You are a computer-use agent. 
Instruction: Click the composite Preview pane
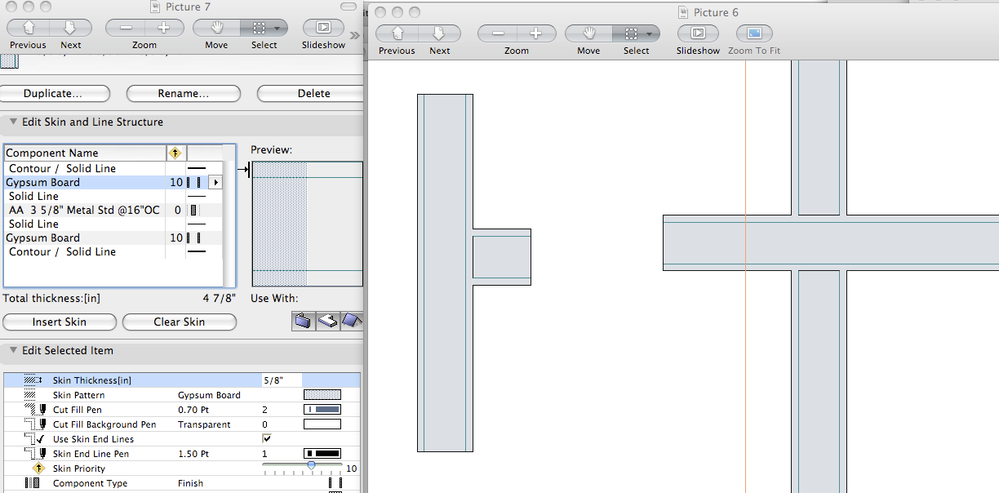click(308, 224)
